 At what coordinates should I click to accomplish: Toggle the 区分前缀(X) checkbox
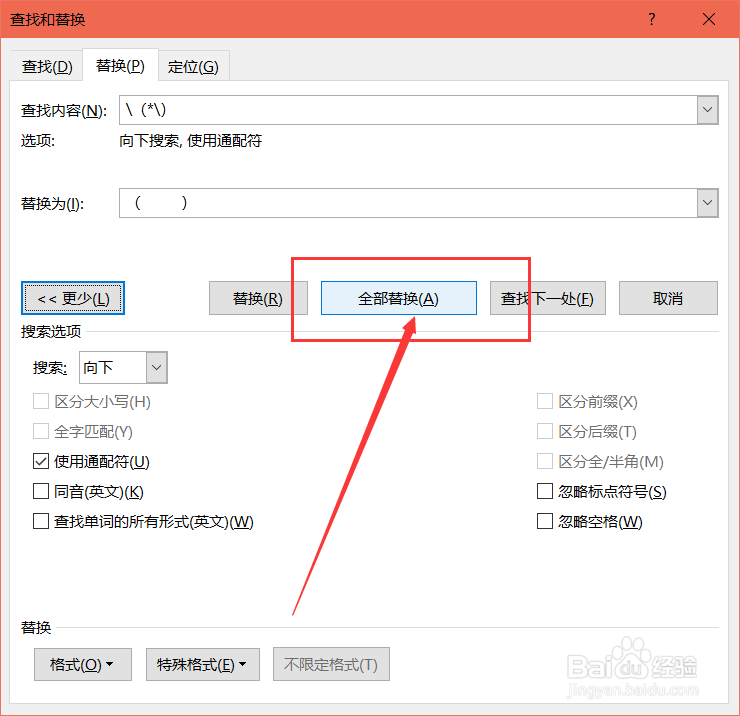coord(545,402)
